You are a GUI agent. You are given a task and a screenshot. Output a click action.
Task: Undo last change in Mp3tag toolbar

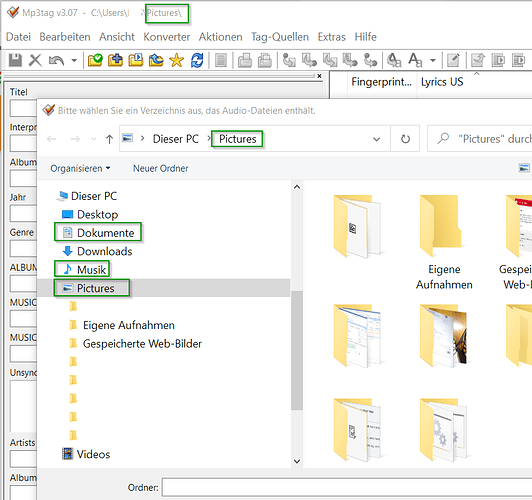pyautogui.click(x=56, y=60)
